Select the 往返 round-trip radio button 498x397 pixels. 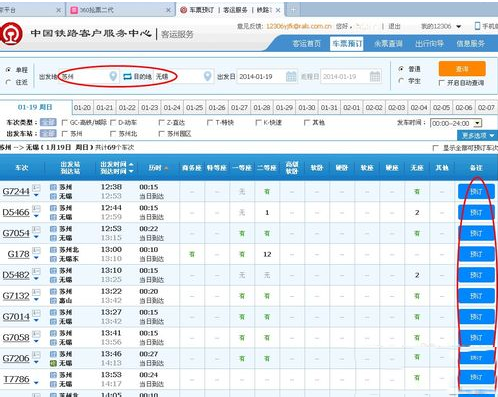tap(8, 82)
